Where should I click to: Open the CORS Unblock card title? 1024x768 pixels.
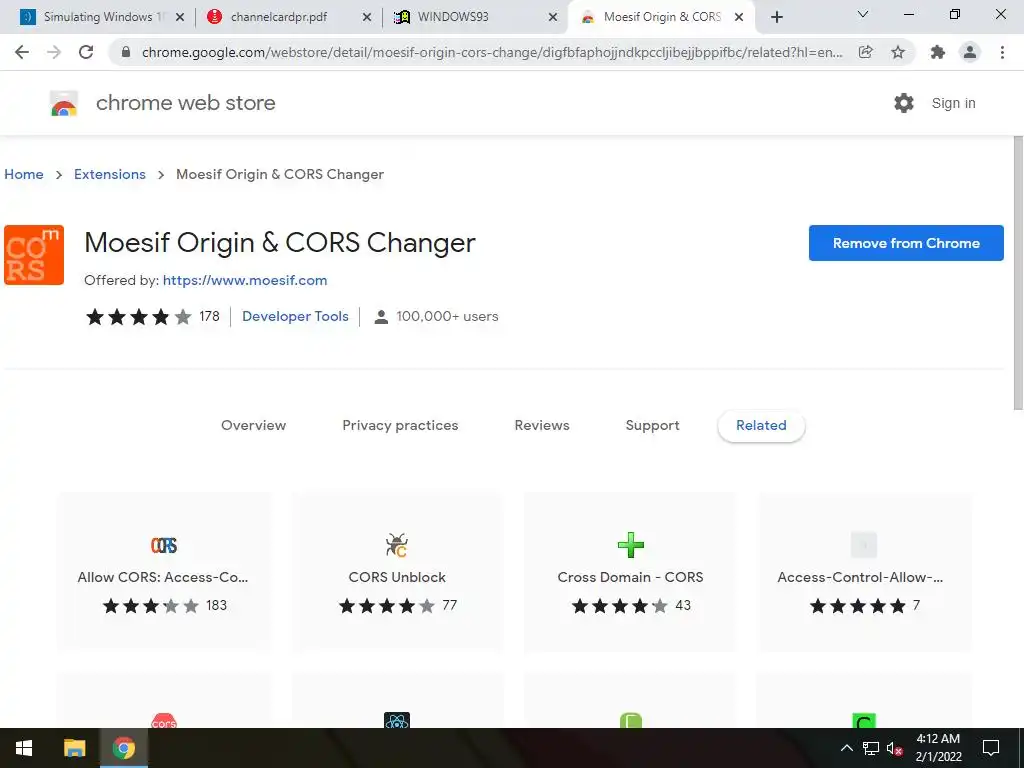(x=397, y=577)
